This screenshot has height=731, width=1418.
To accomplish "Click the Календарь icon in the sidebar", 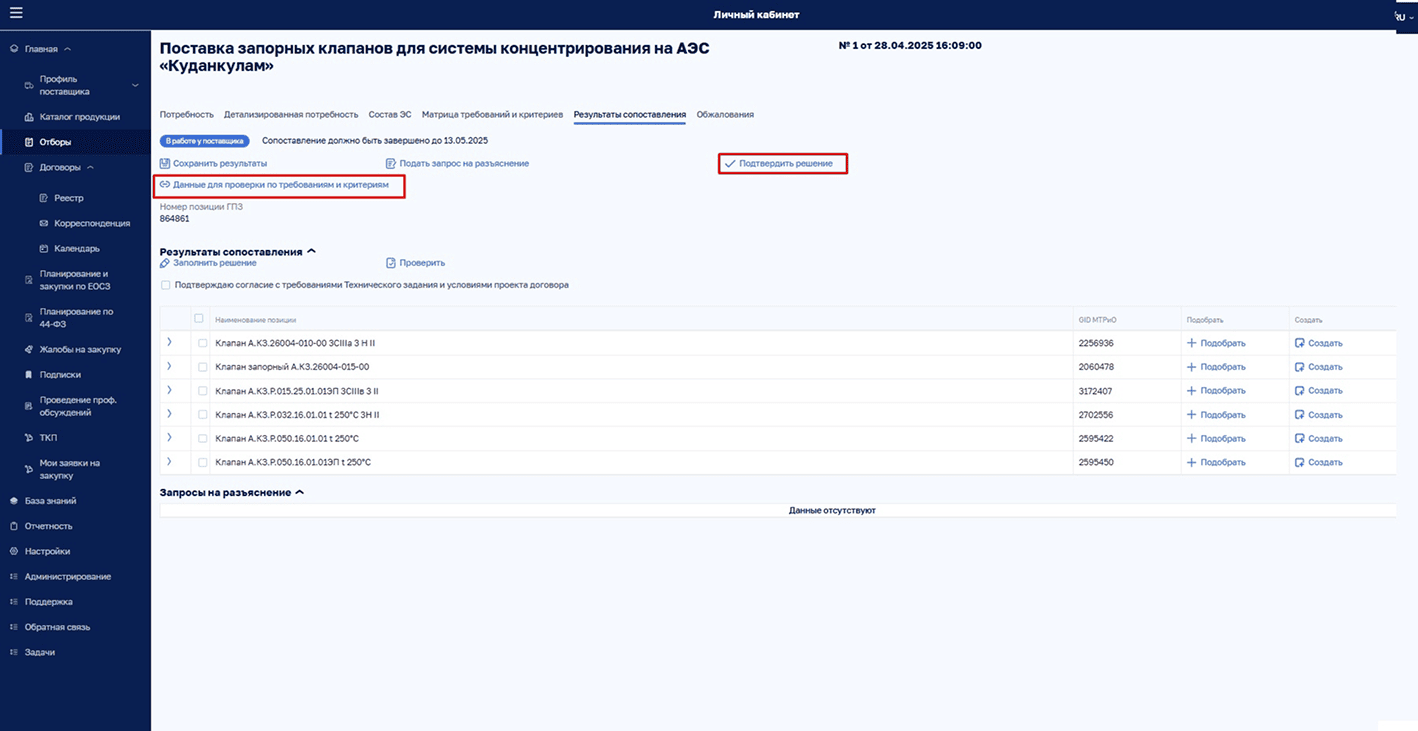I will pyautogui.click(x=44, y=248).
